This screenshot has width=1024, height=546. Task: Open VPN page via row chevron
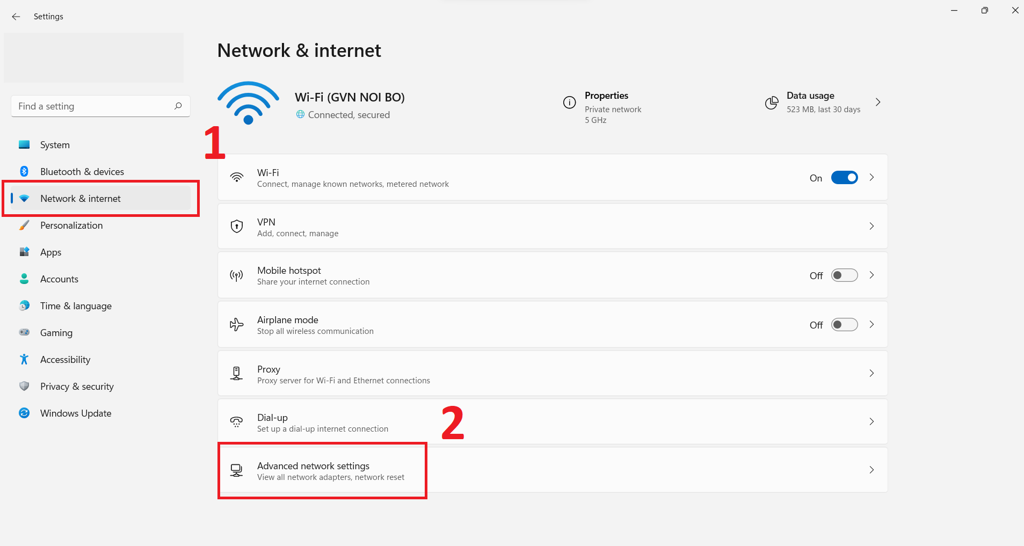click(x=871, y=226)
